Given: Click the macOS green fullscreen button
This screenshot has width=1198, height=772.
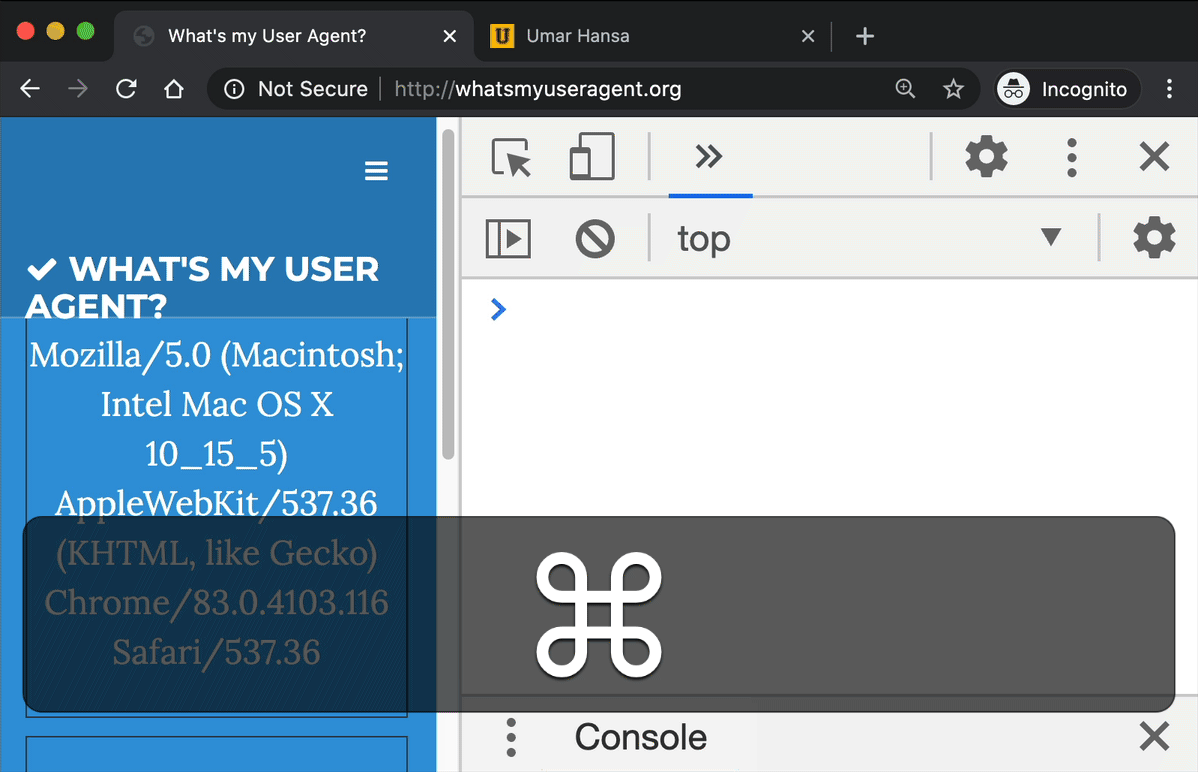Looking at the screenshot, I should 86,31.
